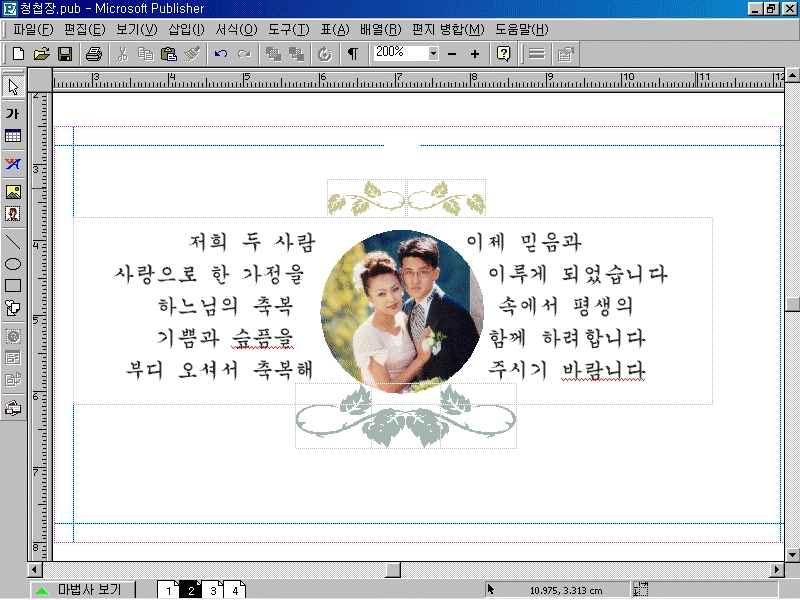Click the text '이루게 되었습니다'
This screenshot has height=600, width=800.
(578, 274)
